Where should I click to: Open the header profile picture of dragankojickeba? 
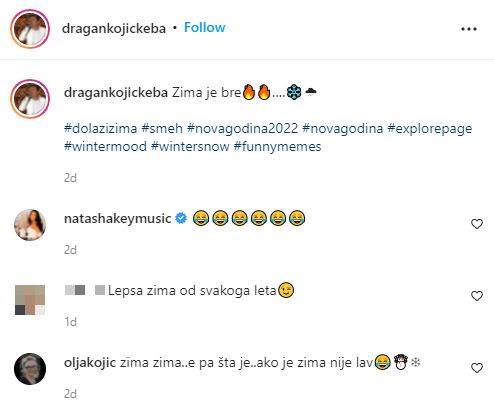coord(30,29)
